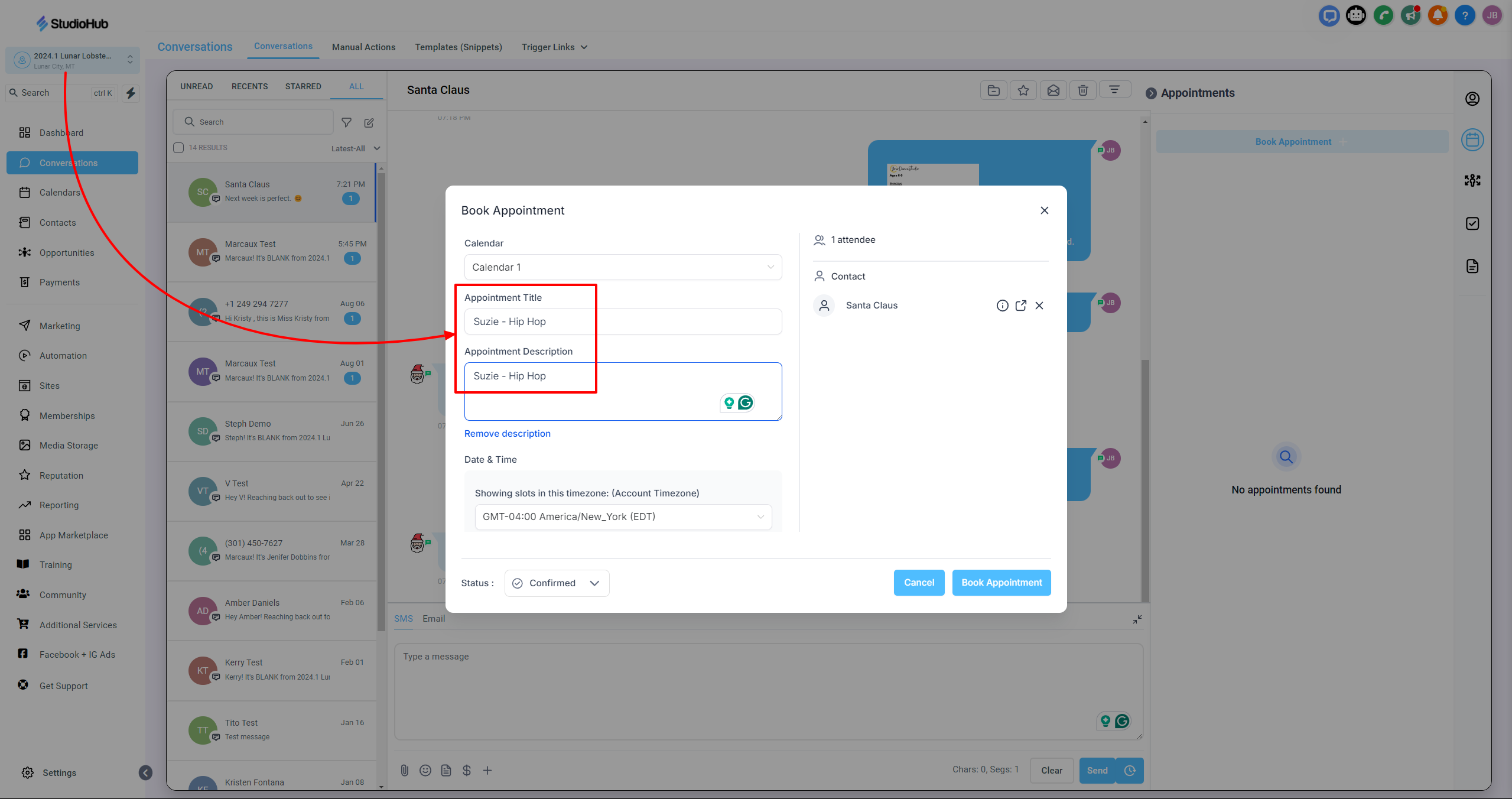Open Santa Claus contact in new tab icon

1020,306
